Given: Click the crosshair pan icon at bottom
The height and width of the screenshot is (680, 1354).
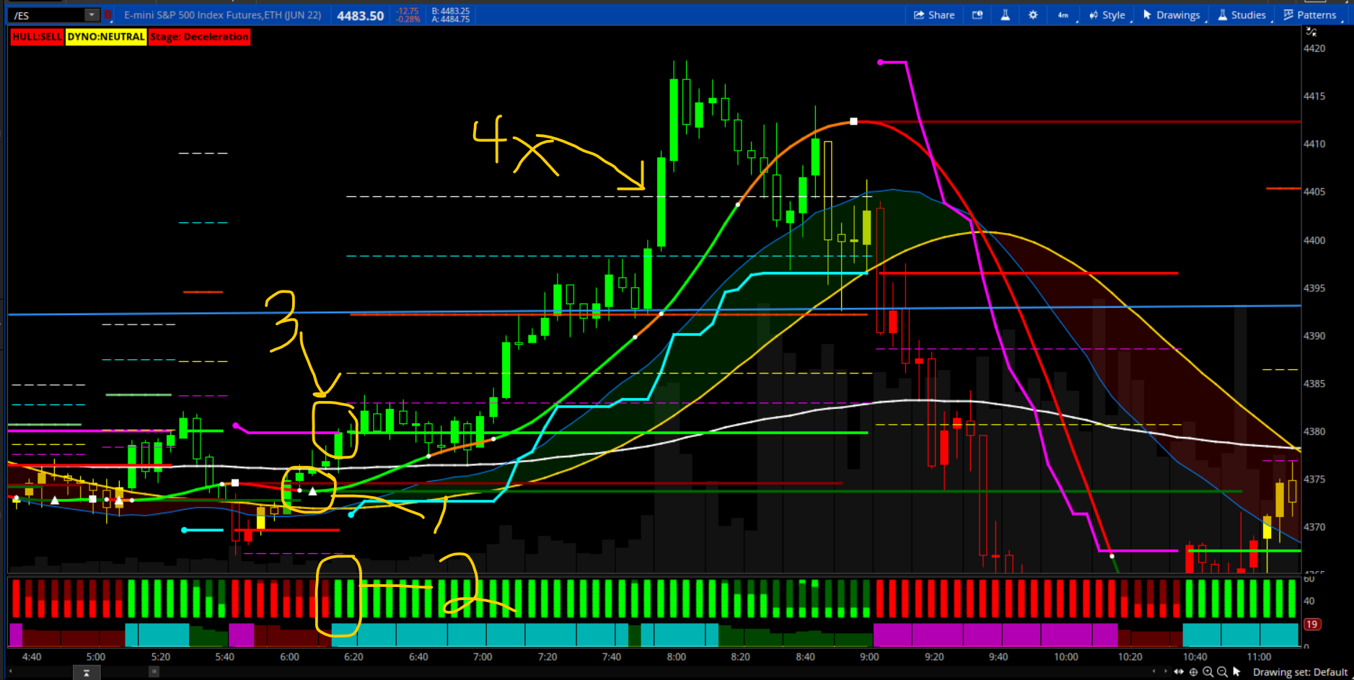Looking at the screenshot, I should point(1193,672).
